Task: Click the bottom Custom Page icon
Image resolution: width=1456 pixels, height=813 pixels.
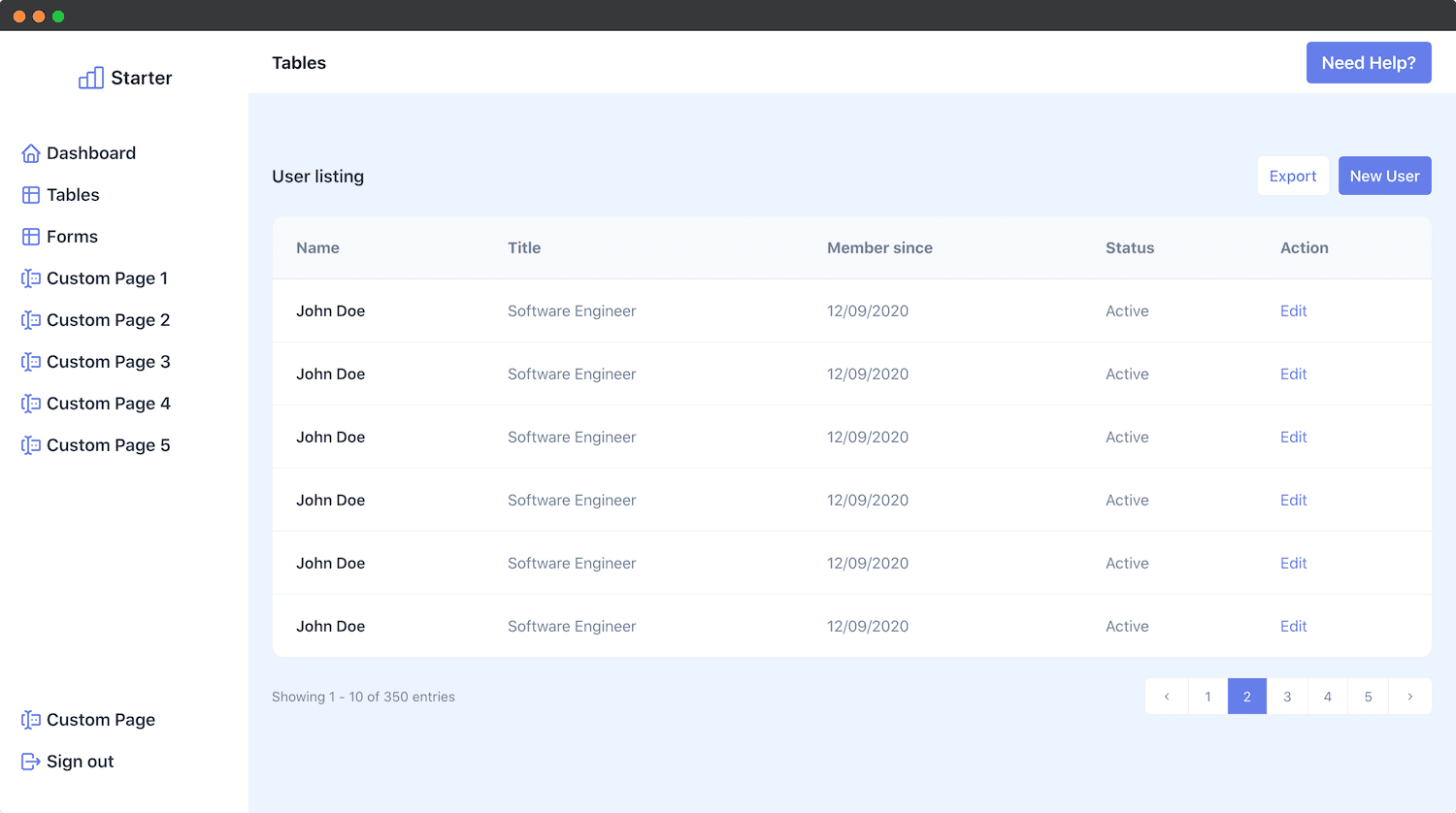Action: pos(30,719)
